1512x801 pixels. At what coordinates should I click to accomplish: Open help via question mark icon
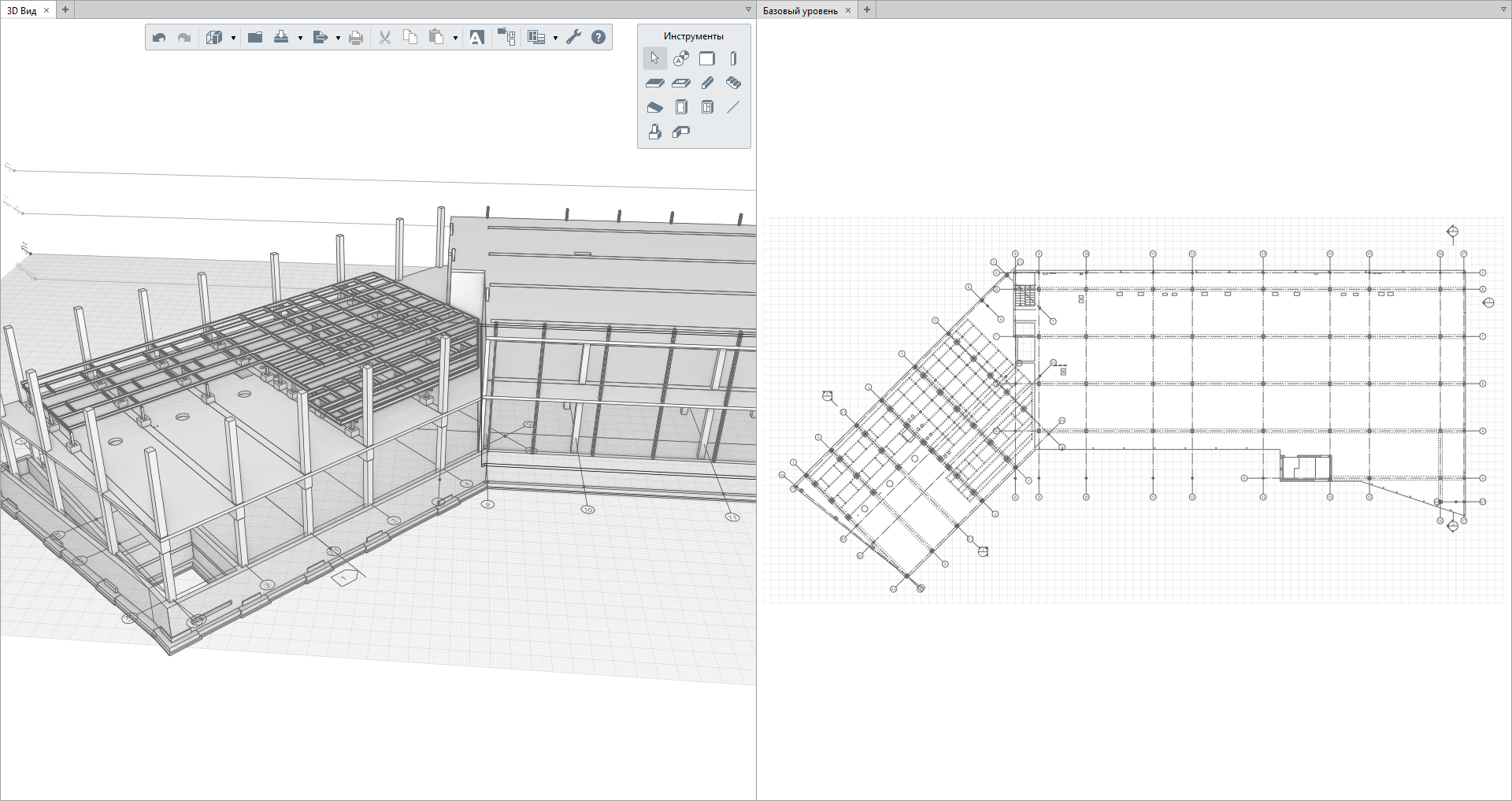tap(598, 38)
